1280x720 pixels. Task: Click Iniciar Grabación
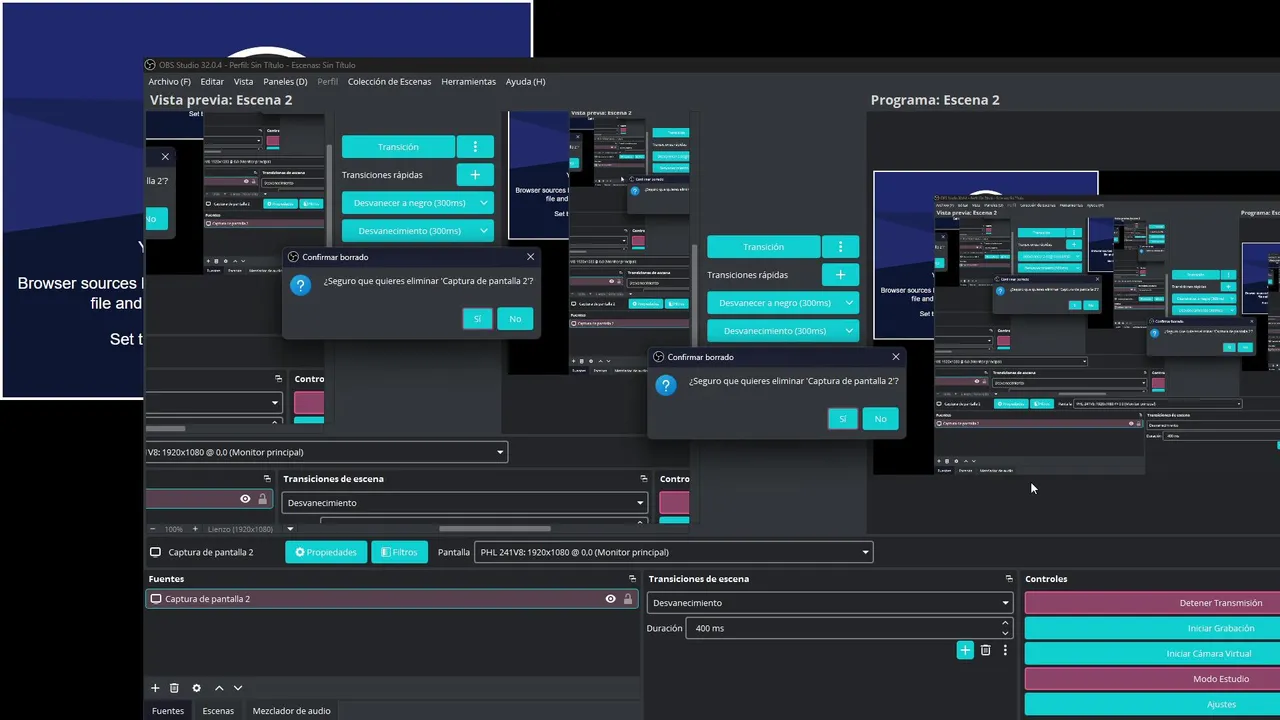click(x=1152, y=628)
